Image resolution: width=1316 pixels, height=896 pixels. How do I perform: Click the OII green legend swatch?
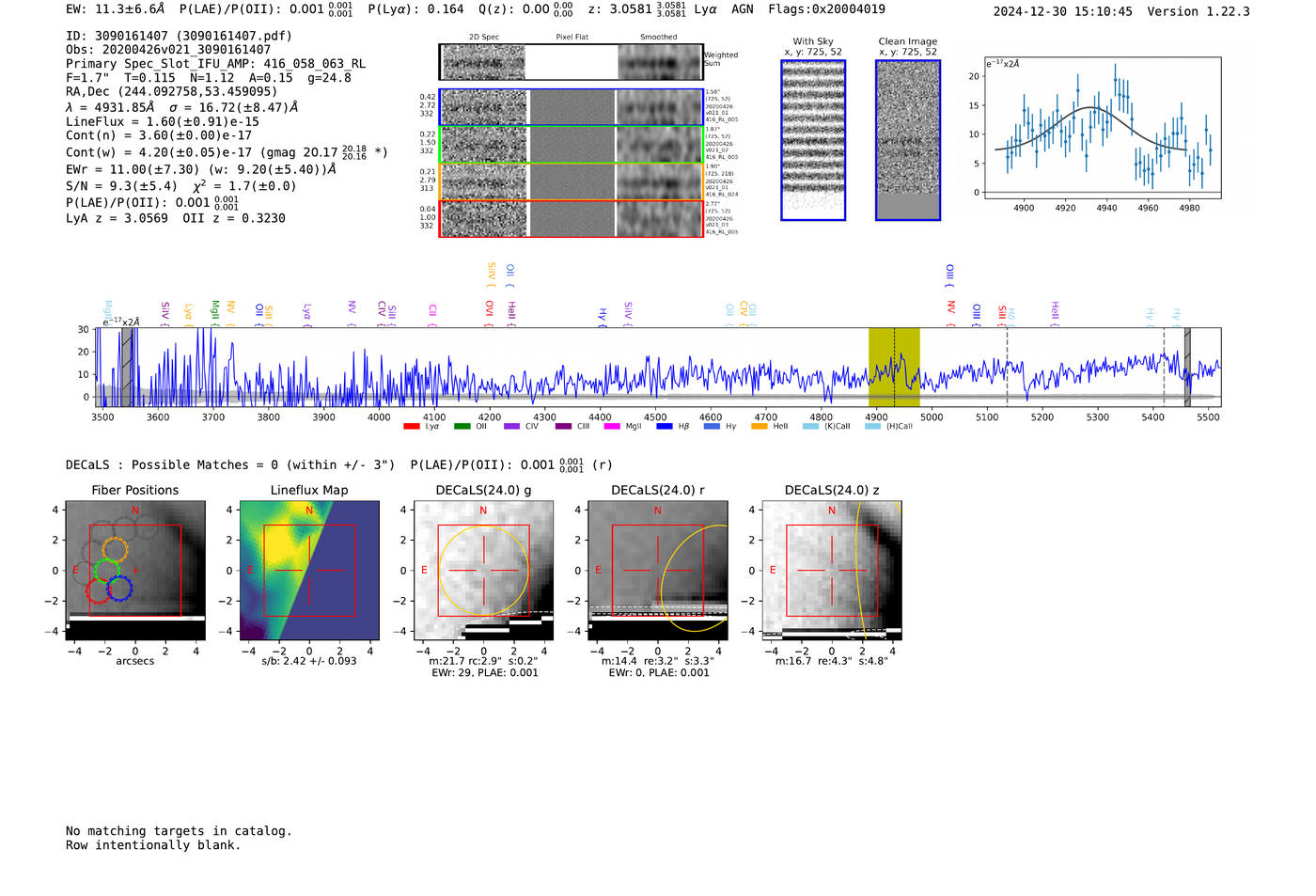(x=462, y=427)
